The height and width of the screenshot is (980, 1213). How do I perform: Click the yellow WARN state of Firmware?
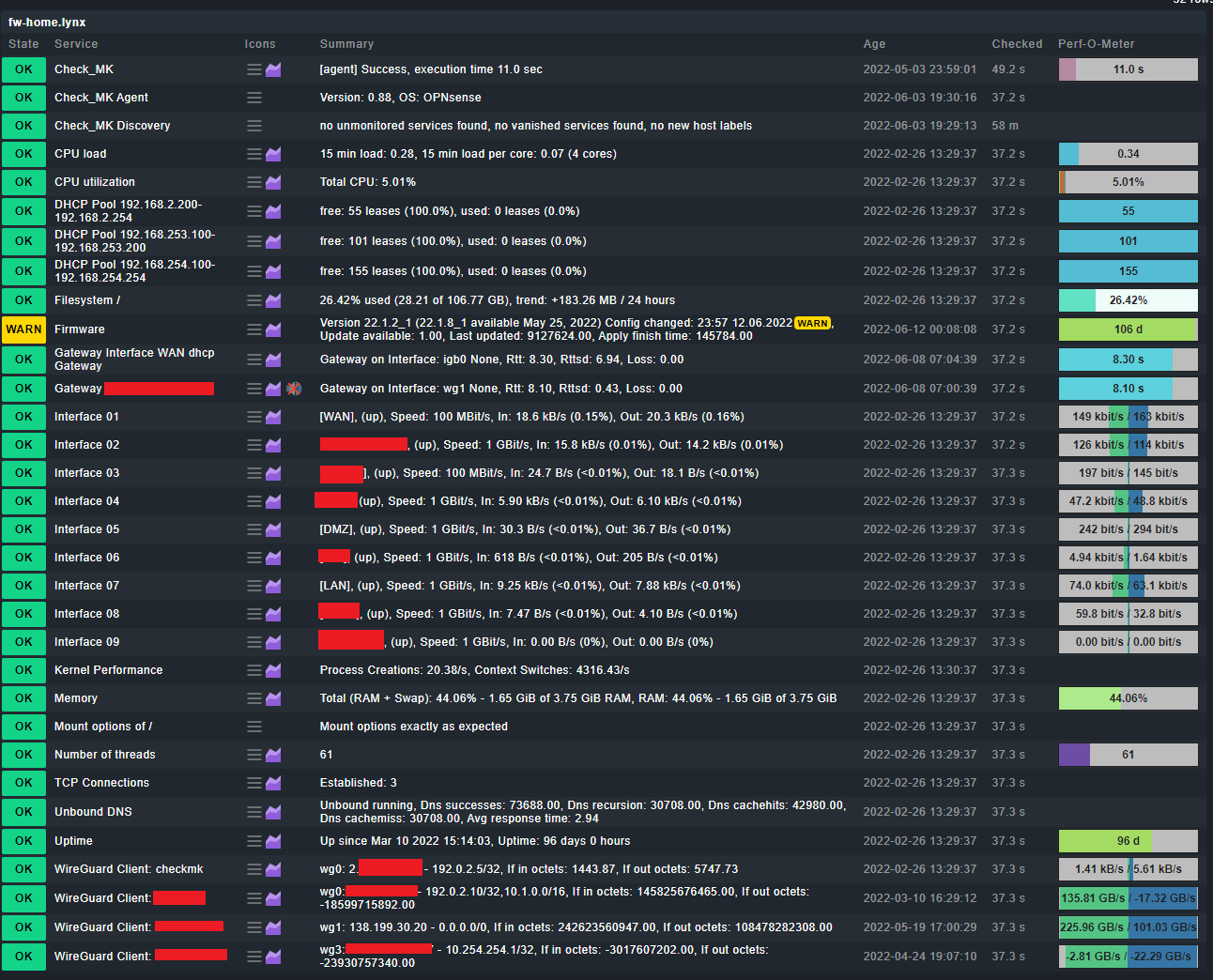23,329
